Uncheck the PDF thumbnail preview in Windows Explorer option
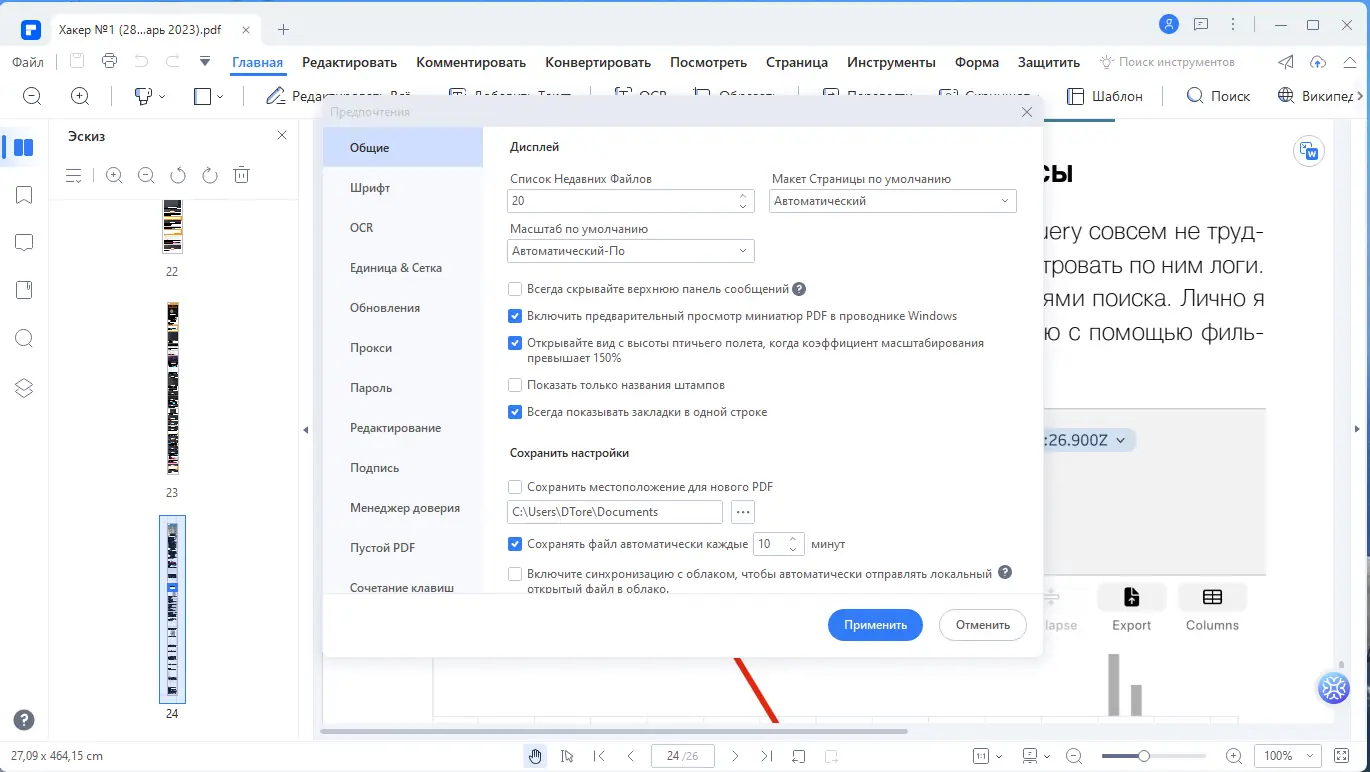Image resolution: width=1370 pixels, height=772 pixels. 515,316
